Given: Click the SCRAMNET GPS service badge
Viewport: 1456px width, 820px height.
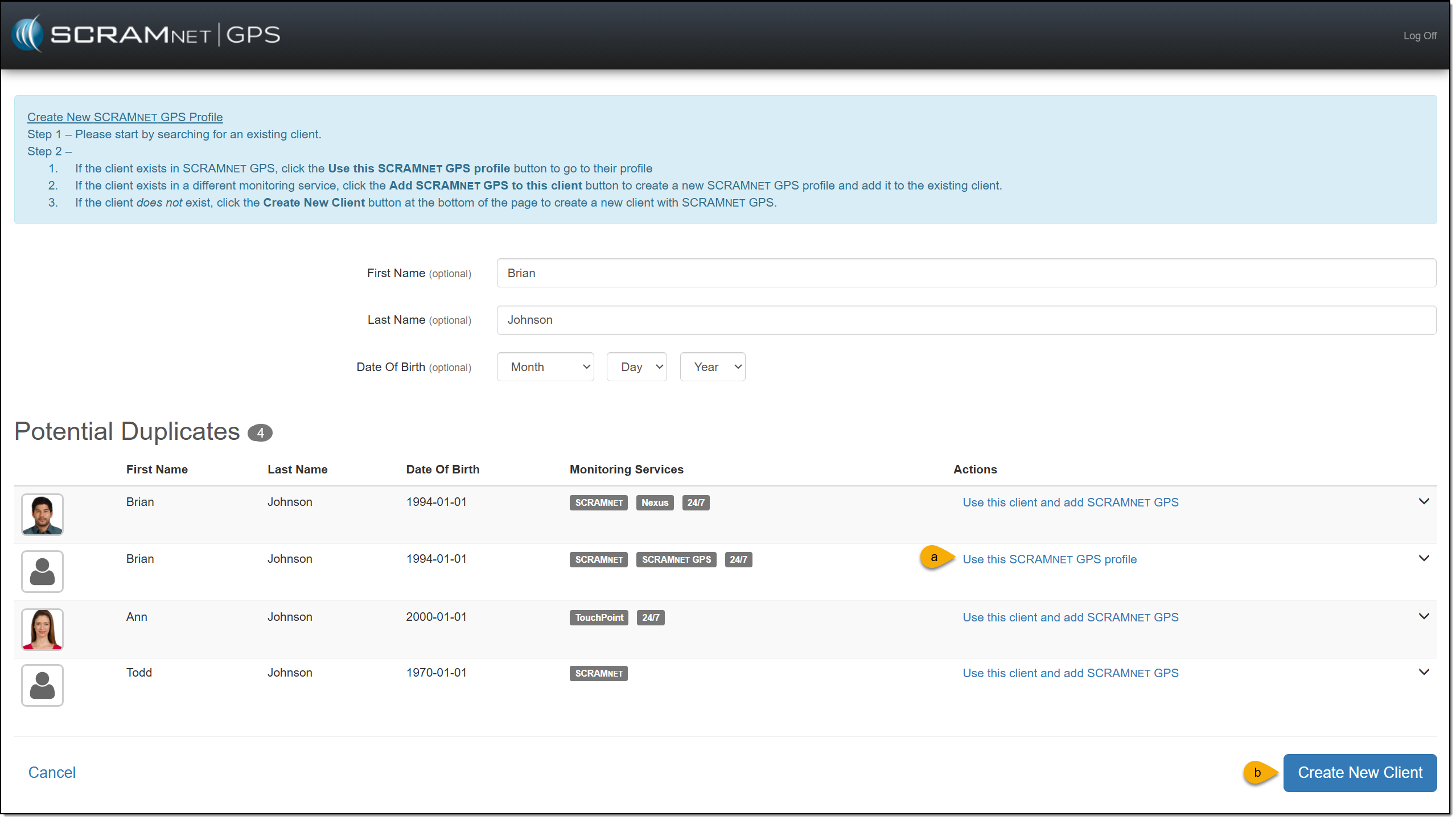Looking at the screenshot, I should coord(676,560).
